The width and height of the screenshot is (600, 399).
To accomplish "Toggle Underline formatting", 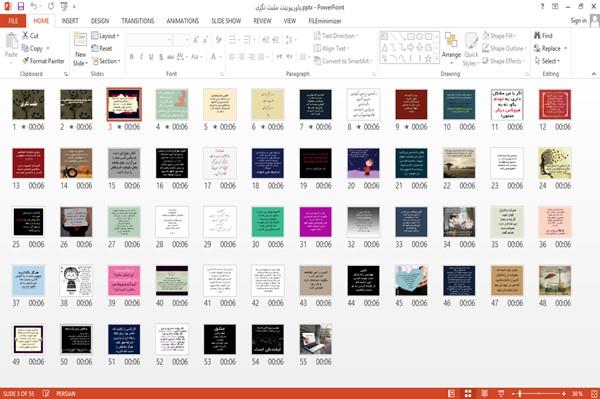I will coord(151,57).
